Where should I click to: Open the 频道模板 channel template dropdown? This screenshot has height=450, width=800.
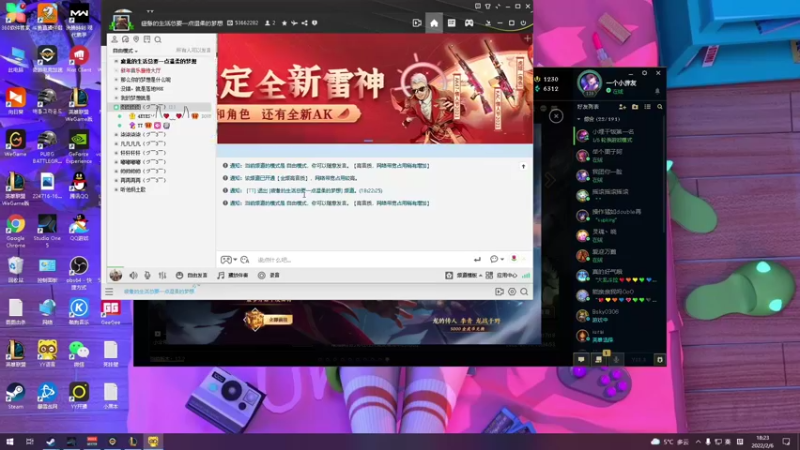[x=463, y=276]
